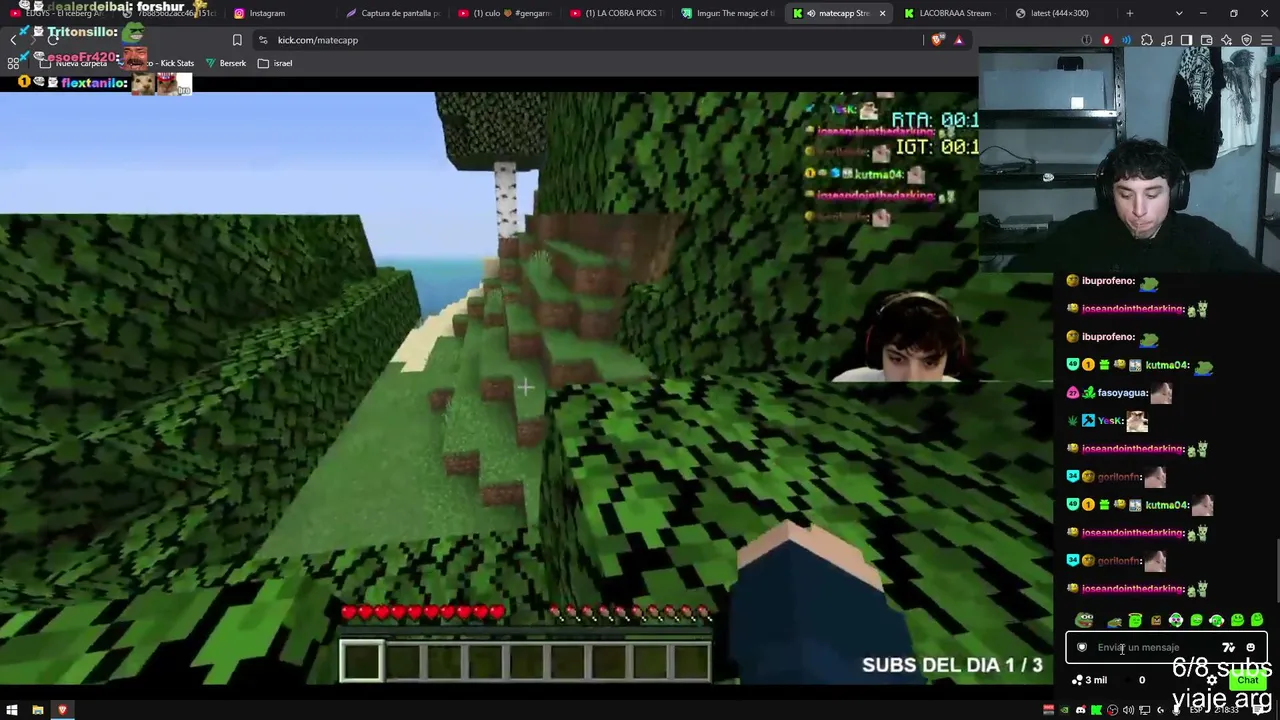
Task: Click the 3 mil channel points counter
Action: pos(1090,680)
